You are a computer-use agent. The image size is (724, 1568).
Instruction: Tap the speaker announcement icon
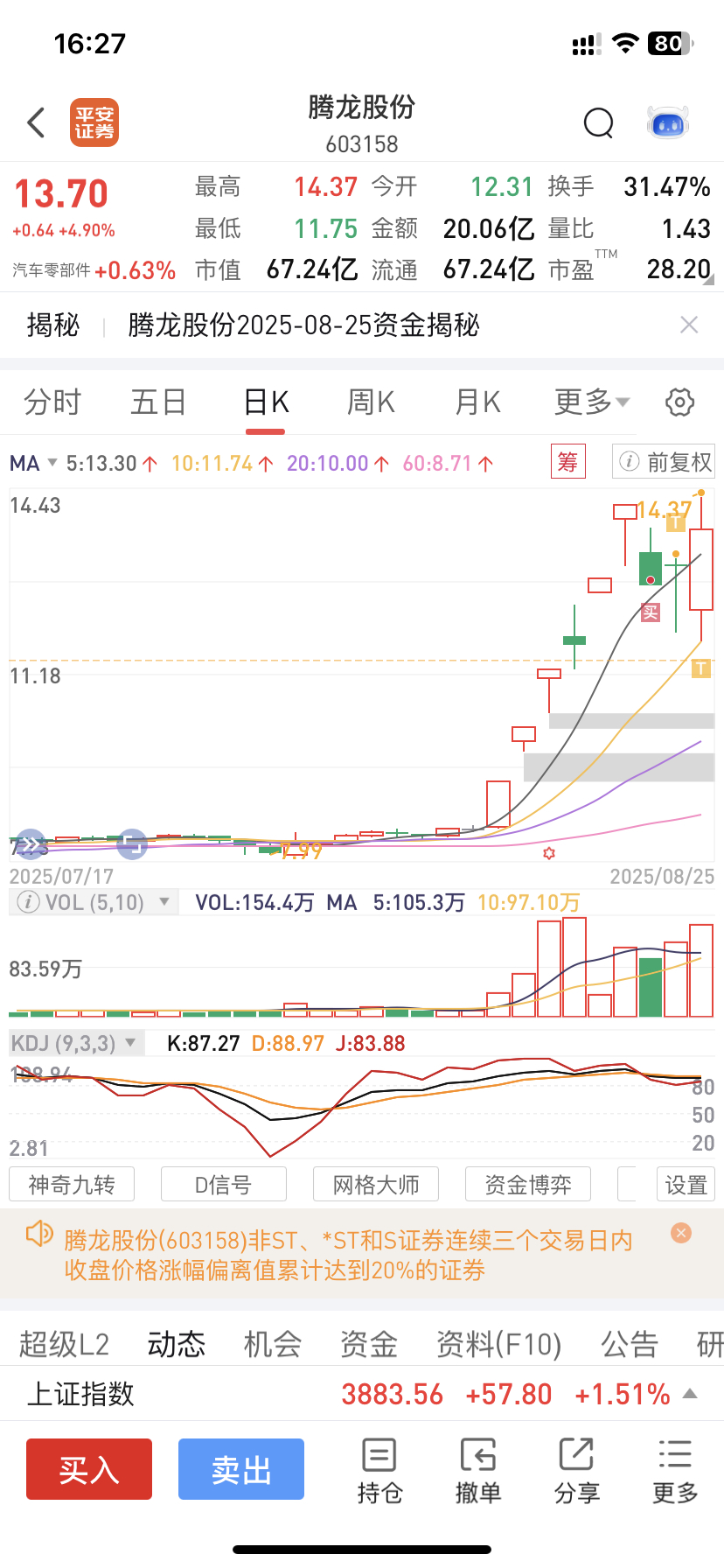40,1235
